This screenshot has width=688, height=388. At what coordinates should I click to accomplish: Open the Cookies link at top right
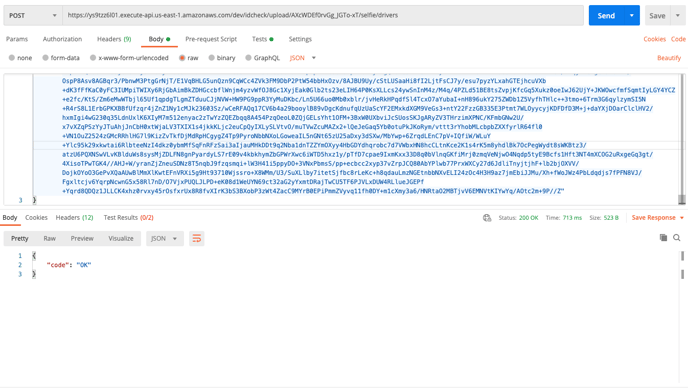pos(655,39)
